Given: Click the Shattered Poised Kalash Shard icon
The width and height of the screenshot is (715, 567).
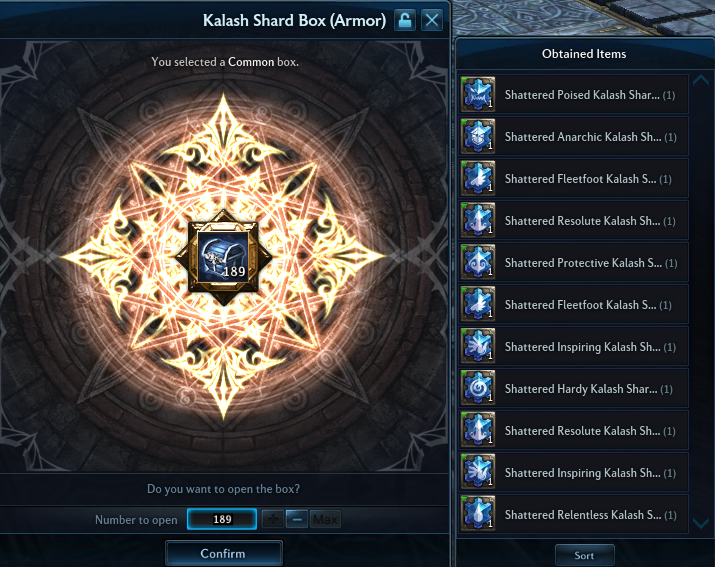Looking at the screenshot, I should [x=478, y=94].
